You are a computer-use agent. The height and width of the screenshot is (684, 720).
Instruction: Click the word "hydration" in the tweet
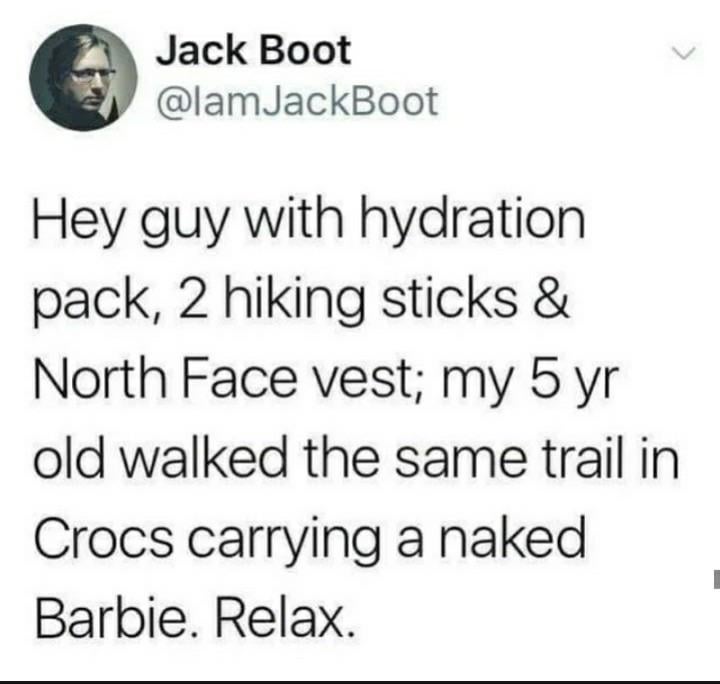[x=472, y=220]
